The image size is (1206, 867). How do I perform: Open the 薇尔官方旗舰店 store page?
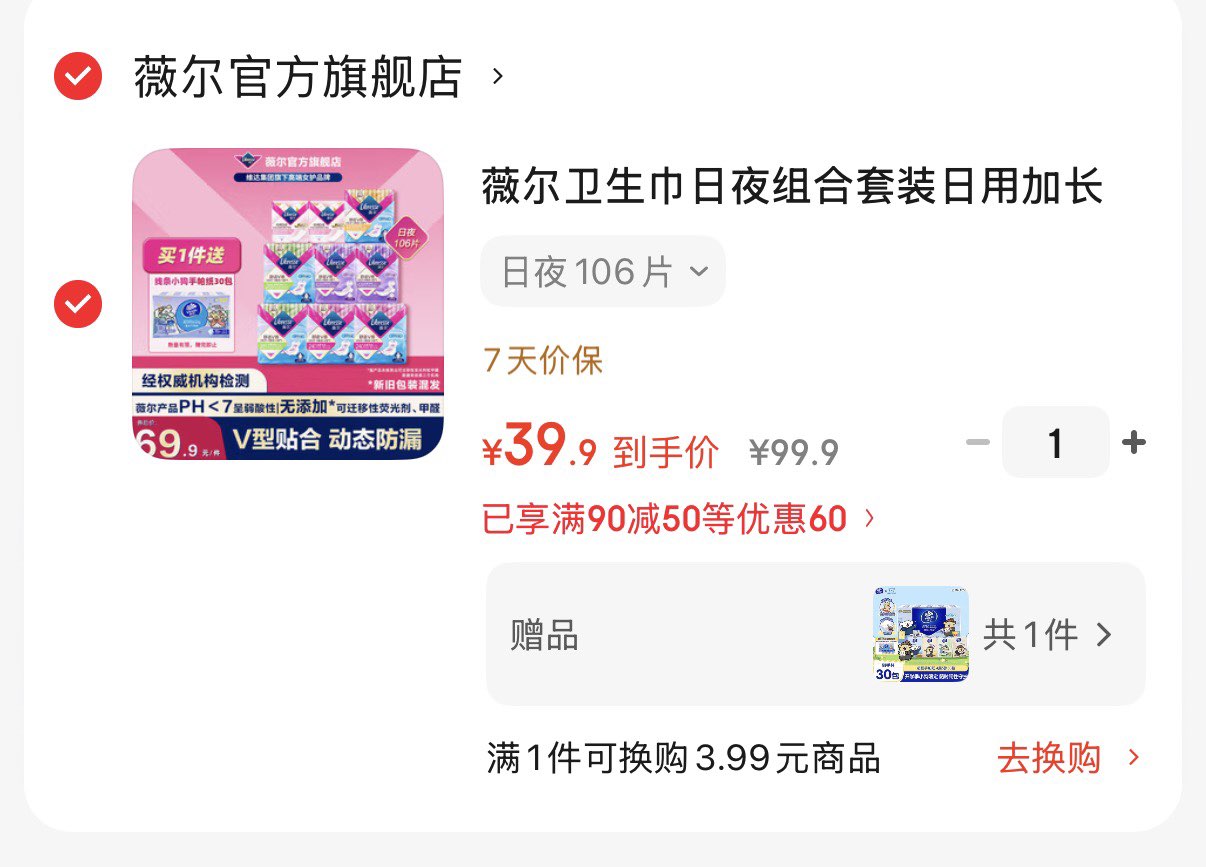point(298,77)
